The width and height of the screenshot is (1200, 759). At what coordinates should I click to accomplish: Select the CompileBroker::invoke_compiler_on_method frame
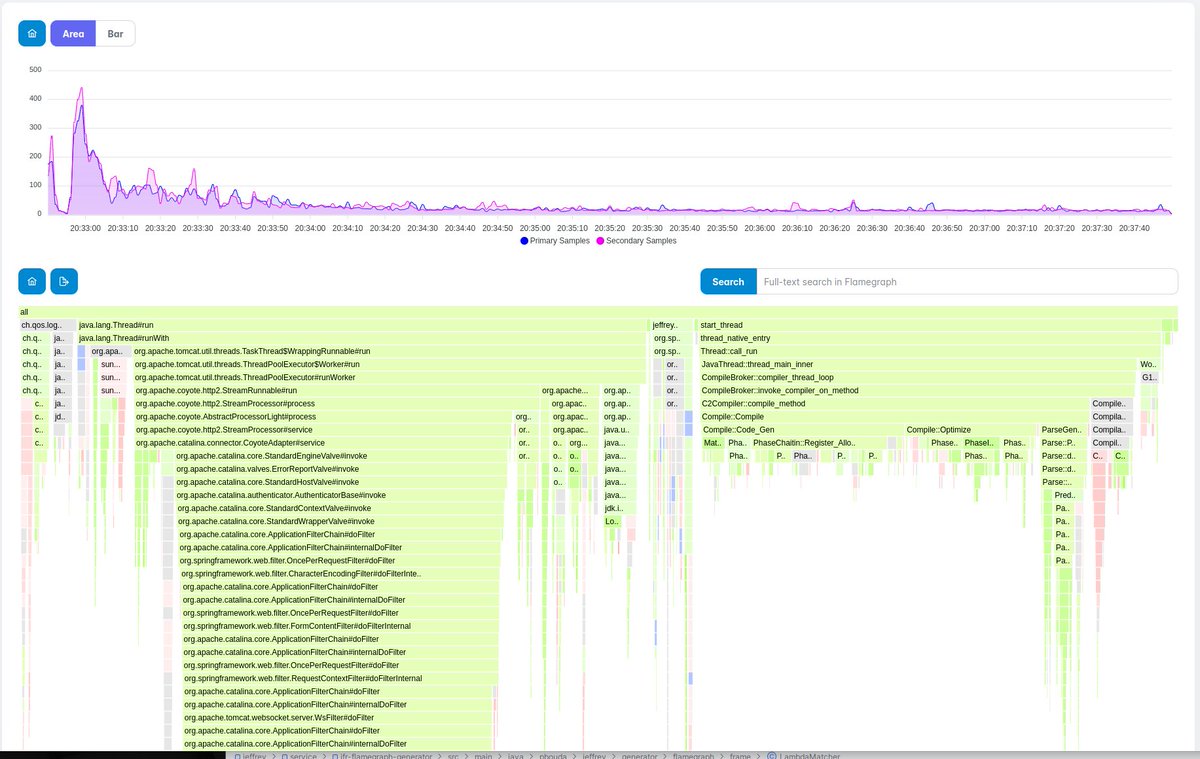click(x=918, y=390)
